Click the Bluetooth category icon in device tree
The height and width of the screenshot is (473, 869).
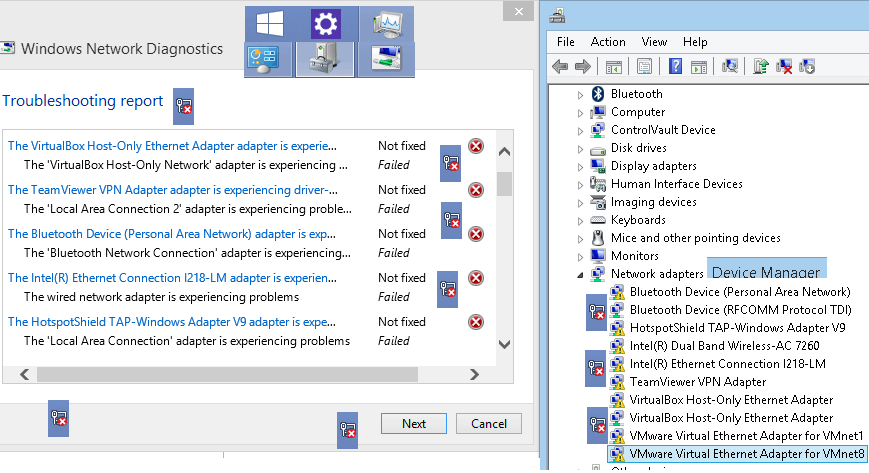(x=597, y=94)
